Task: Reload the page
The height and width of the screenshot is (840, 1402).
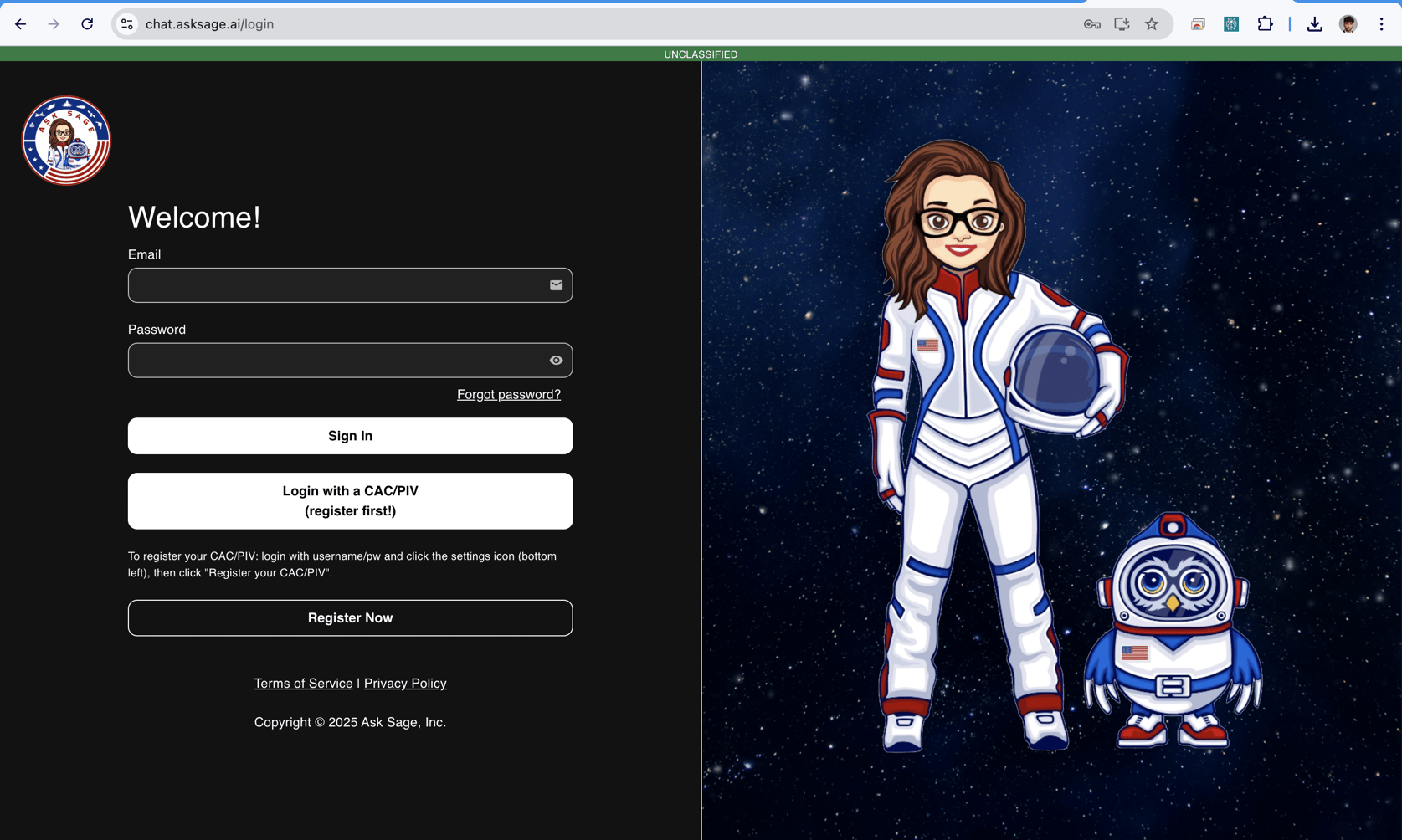Action: [87, 24]
